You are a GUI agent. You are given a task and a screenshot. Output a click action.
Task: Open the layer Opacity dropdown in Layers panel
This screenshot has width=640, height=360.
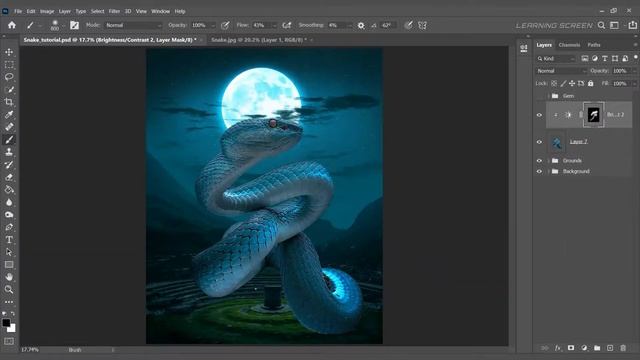click(634, 71)
